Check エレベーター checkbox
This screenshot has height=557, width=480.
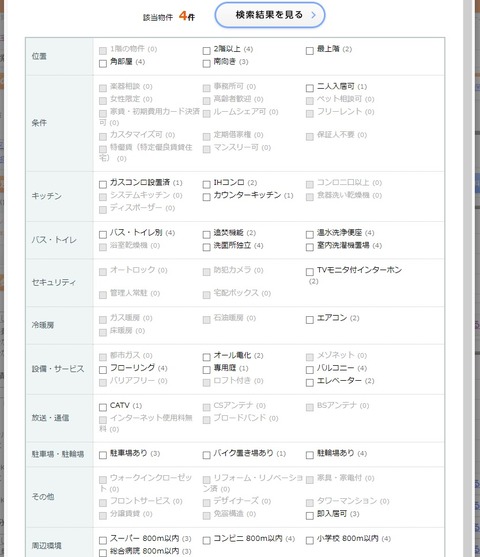click(x=309, y=383)
